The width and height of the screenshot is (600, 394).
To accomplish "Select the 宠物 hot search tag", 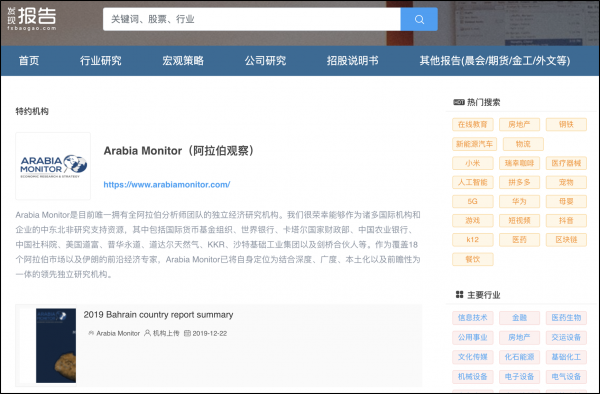I will point(566,182).
